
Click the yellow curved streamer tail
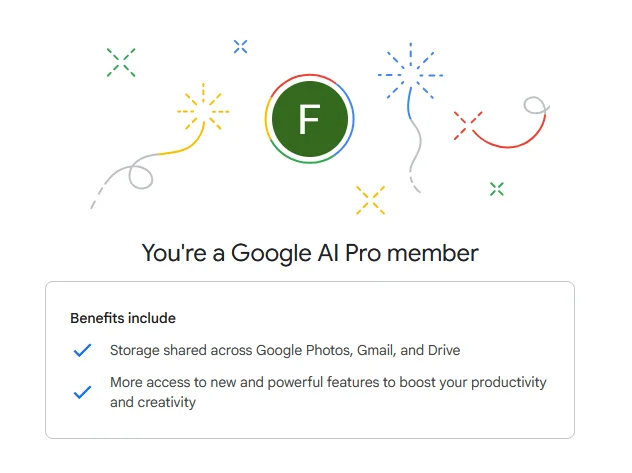coord(181,141)
